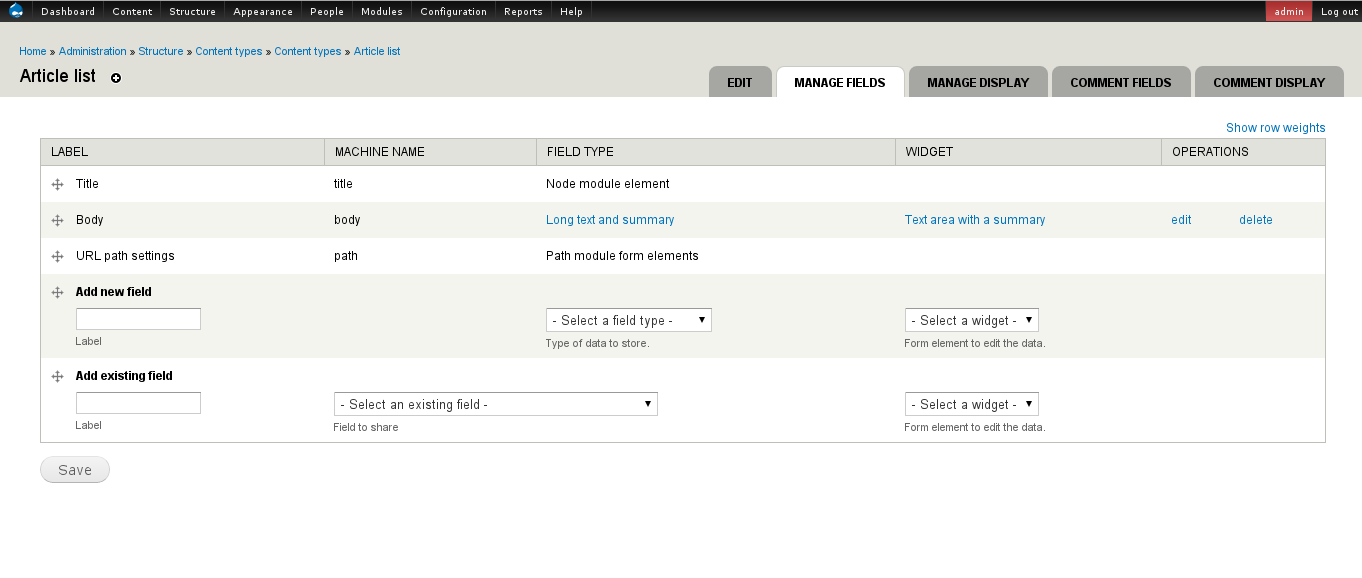
Task: Click the Drupal logo home icon
Action: coord(16,11)
